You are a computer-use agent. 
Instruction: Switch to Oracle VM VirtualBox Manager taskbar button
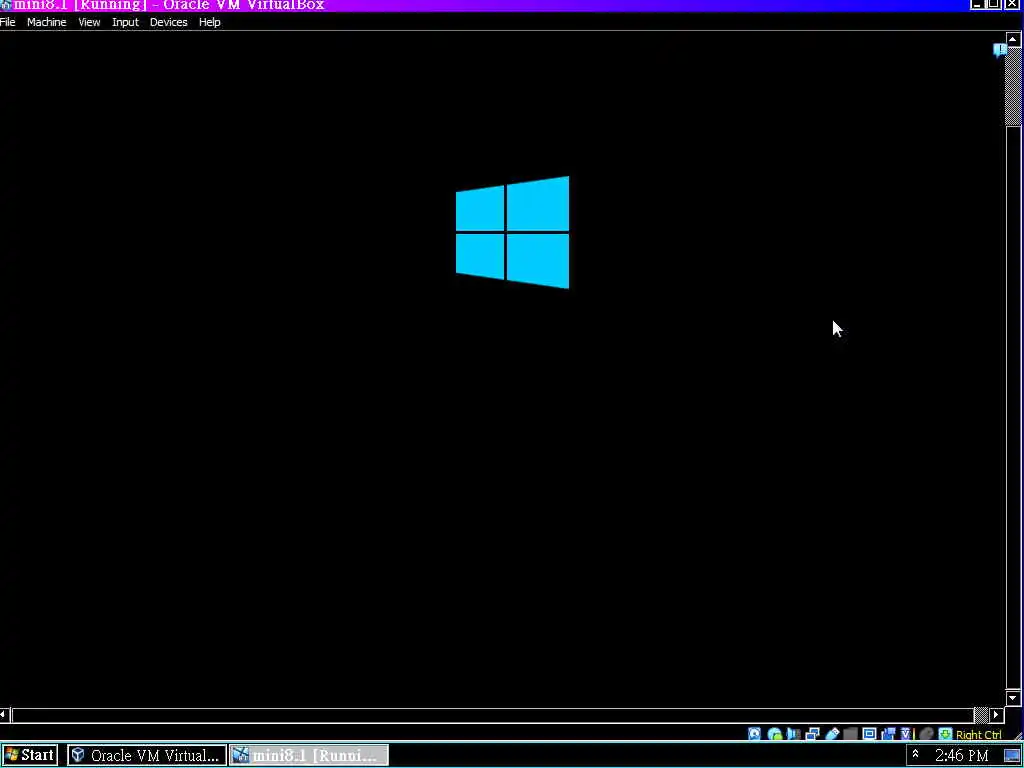coord(147,756)
